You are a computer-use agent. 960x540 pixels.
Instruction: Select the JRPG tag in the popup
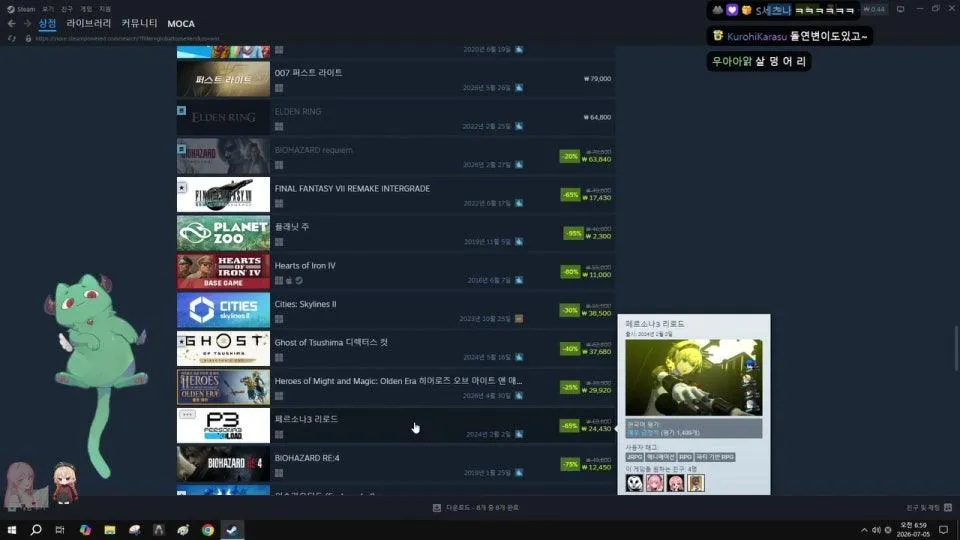[634, 457]
